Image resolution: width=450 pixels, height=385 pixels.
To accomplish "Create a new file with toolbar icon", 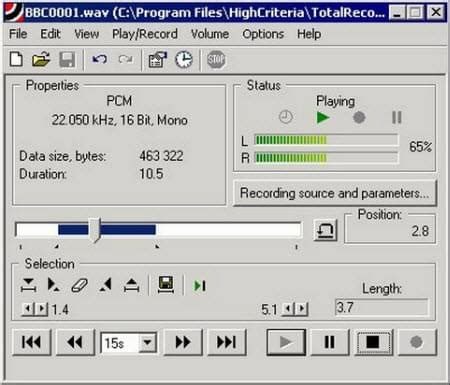I will tap(16, 60).
